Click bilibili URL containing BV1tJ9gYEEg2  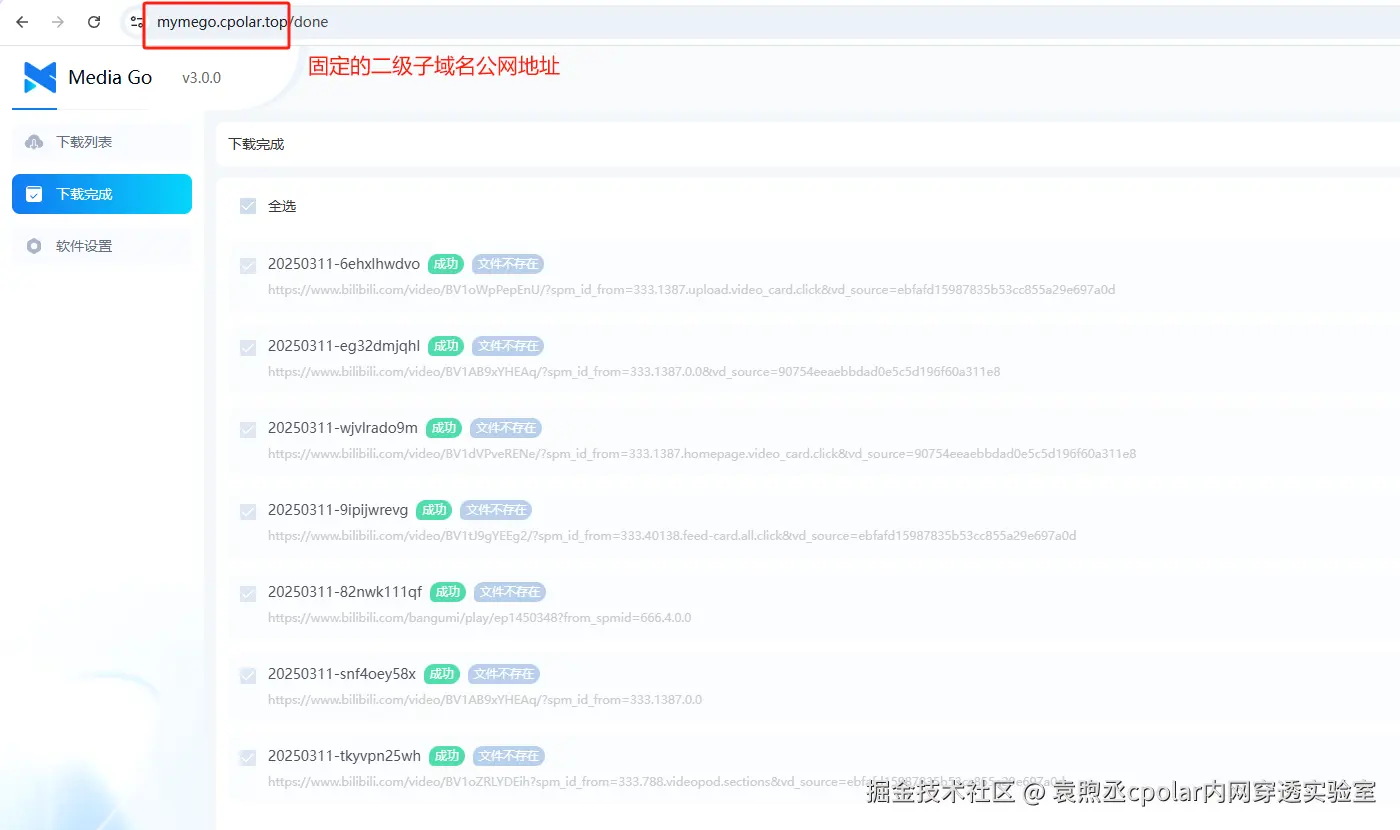click(672, 536)
